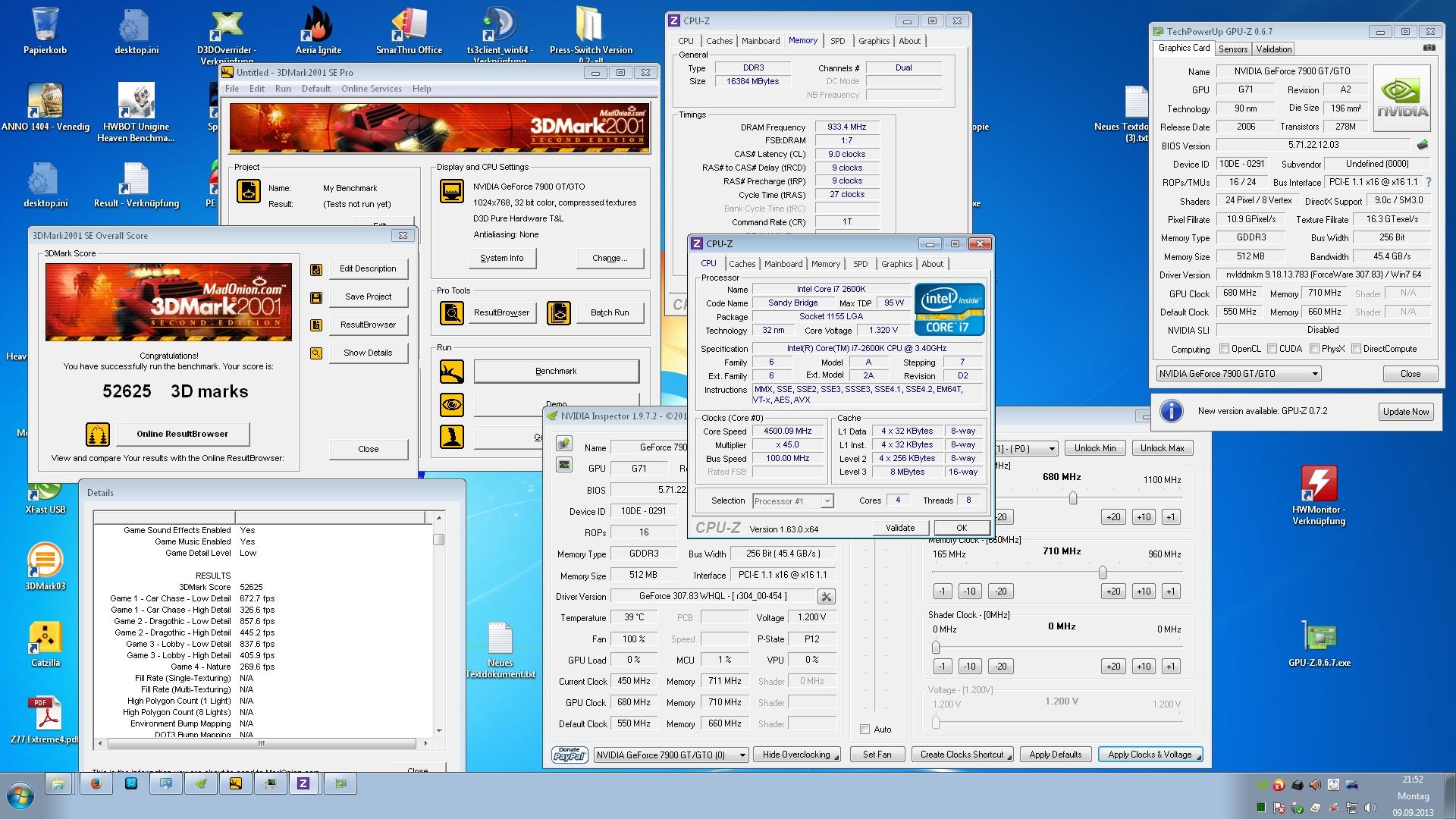Open the HWMonitor shortcut on the desktop
This screenshot has width=1456, height=819.
coord(1319,494)
